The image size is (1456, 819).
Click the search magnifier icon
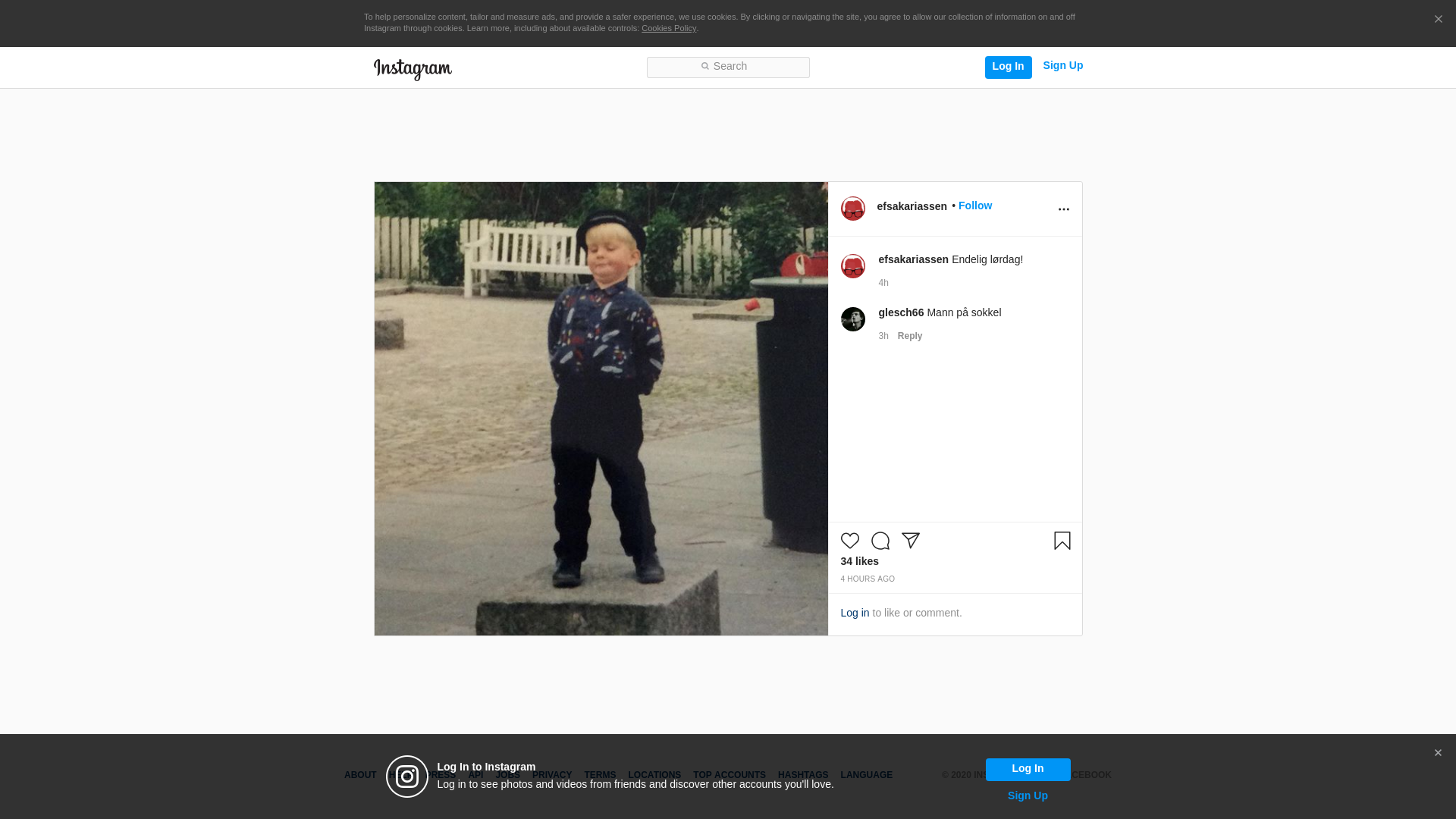coord(704,67)
